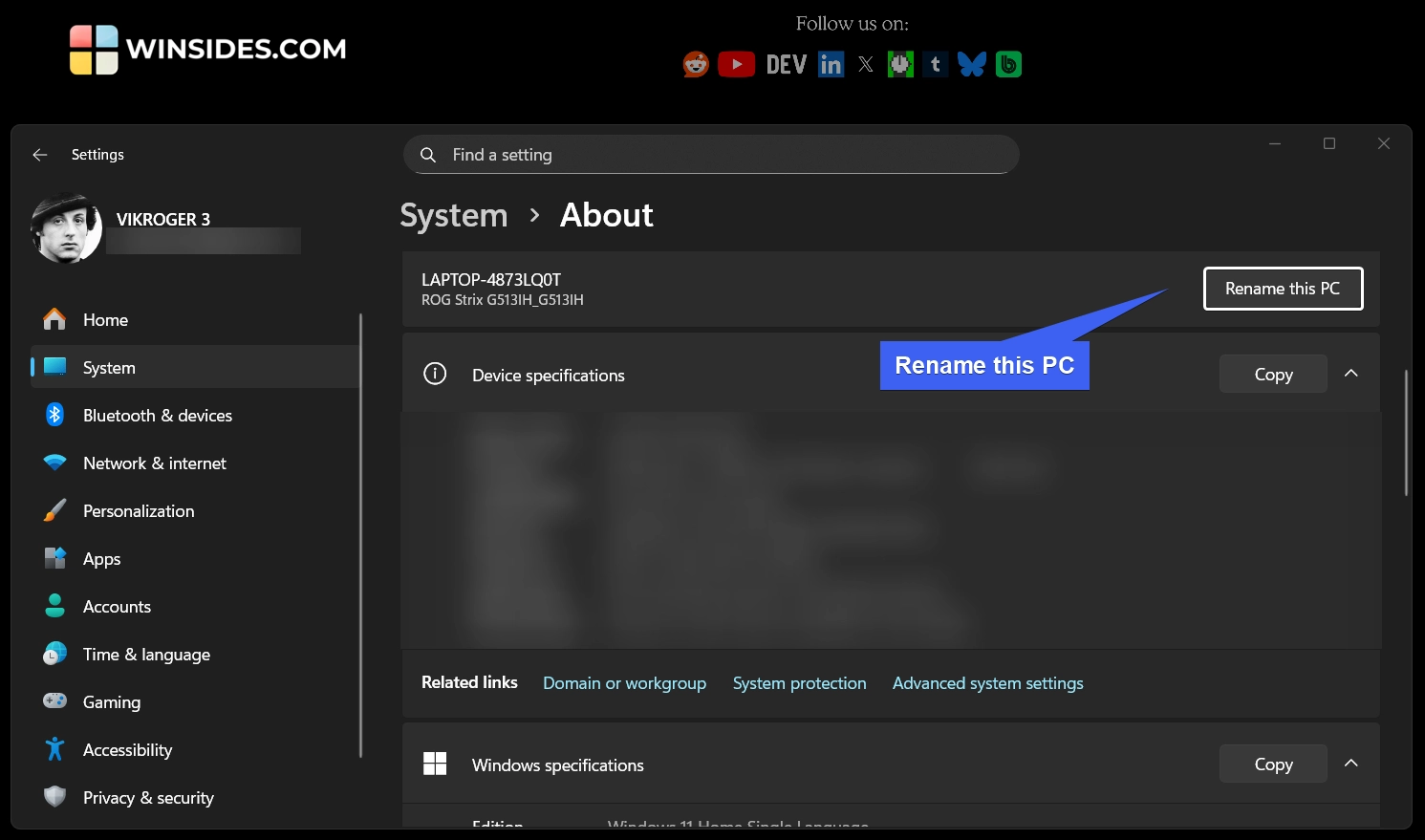Screen dimensions: 1425x840
Task: Click the Rename this PC button
Action: tap(1283, 288)
